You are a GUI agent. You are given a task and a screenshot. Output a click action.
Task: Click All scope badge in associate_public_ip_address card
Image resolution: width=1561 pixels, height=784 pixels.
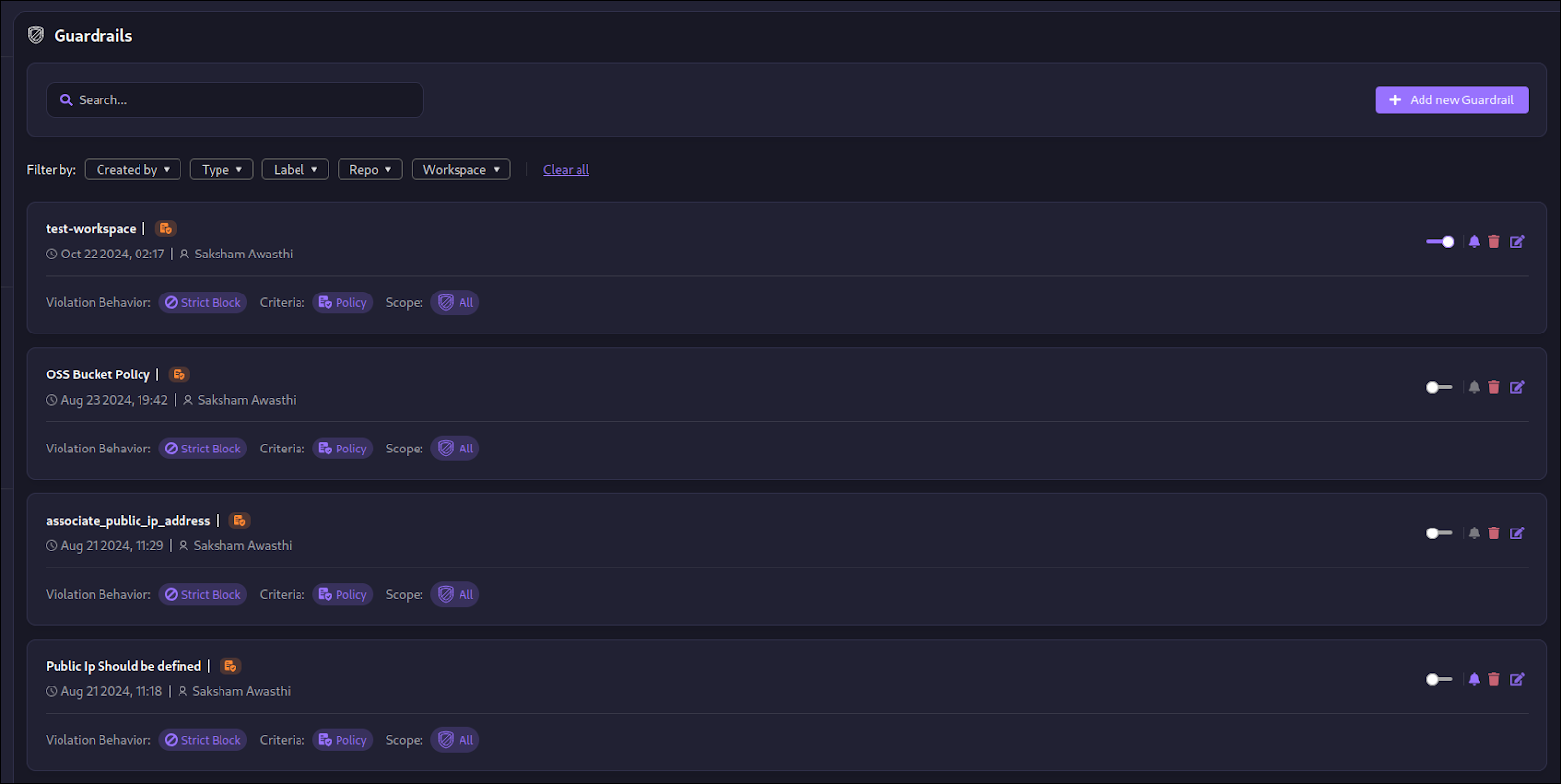(x=455, y=594)
